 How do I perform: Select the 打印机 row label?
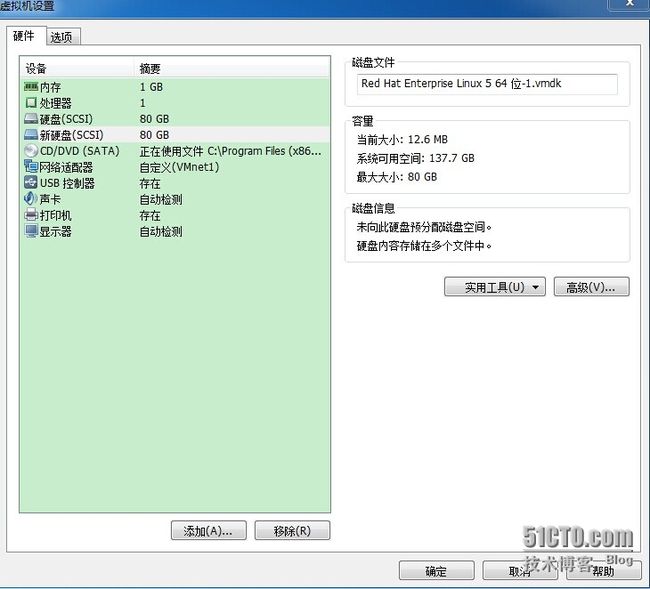pyautogui.click(x=56, y=215)
